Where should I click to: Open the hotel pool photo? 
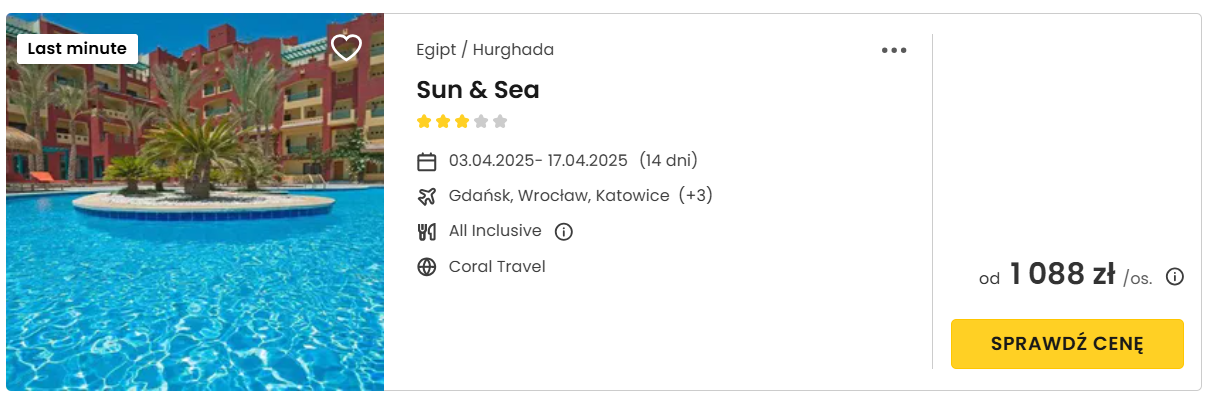point(195,202)
